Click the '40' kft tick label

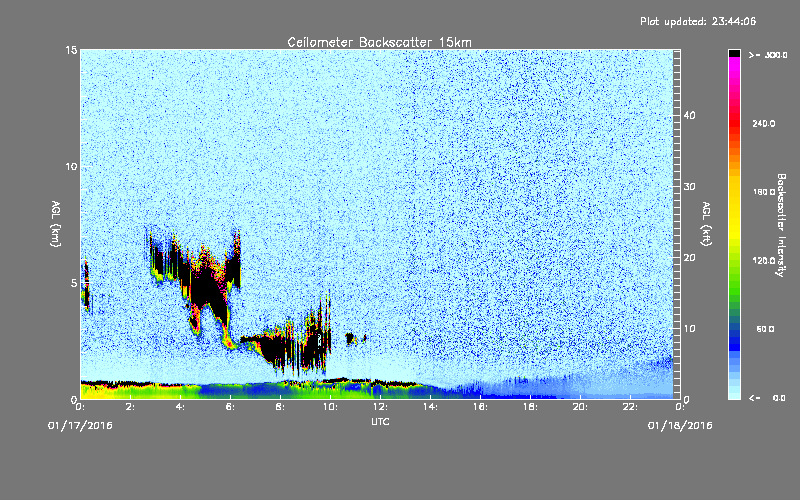[x=689, y=115]
